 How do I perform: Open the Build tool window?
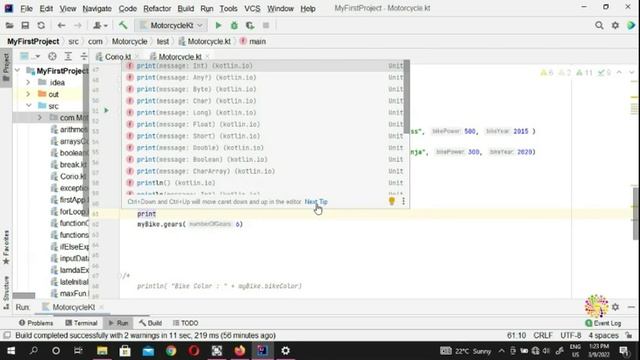150,323
